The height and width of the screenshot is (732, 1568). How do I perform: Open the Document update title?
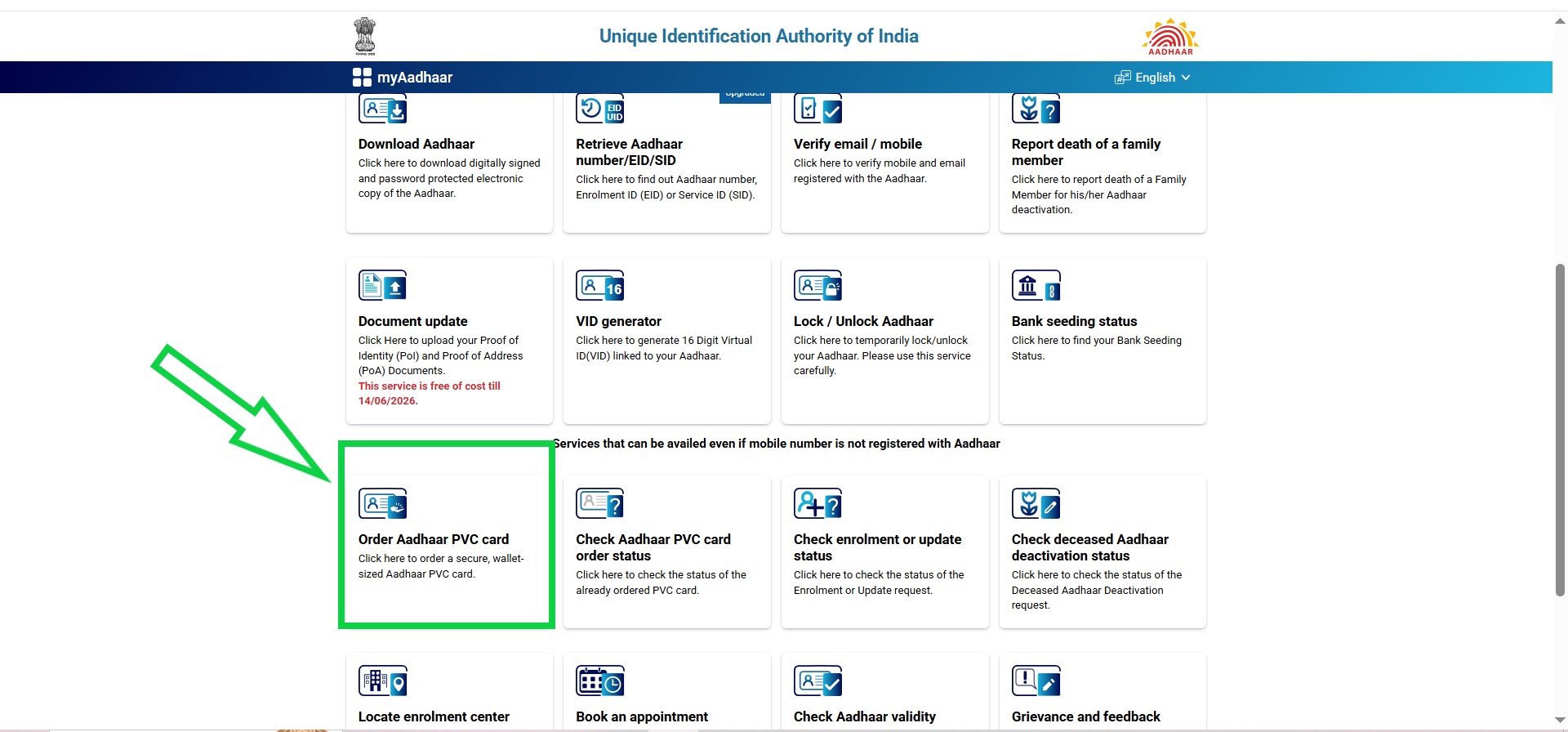(x=413, y=321)
